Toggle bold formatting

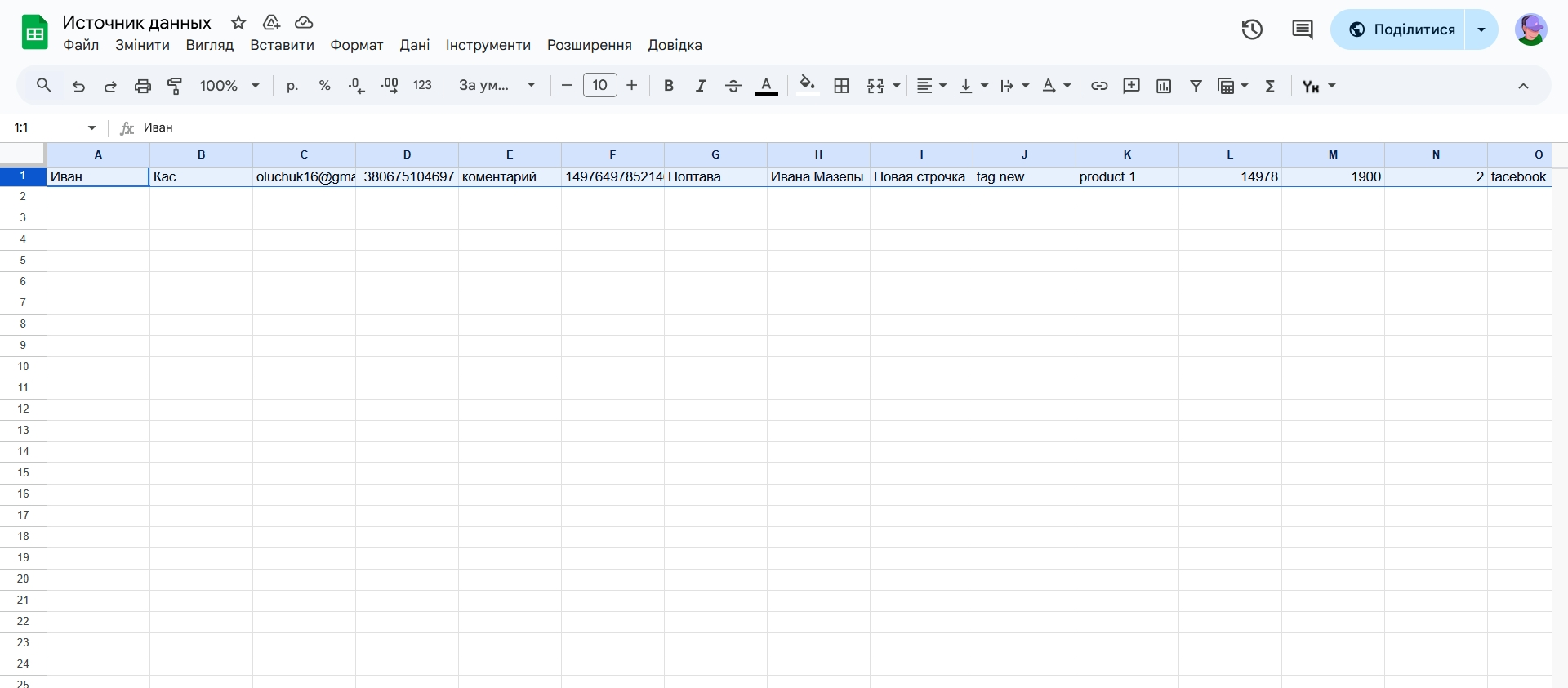[669, 86]
